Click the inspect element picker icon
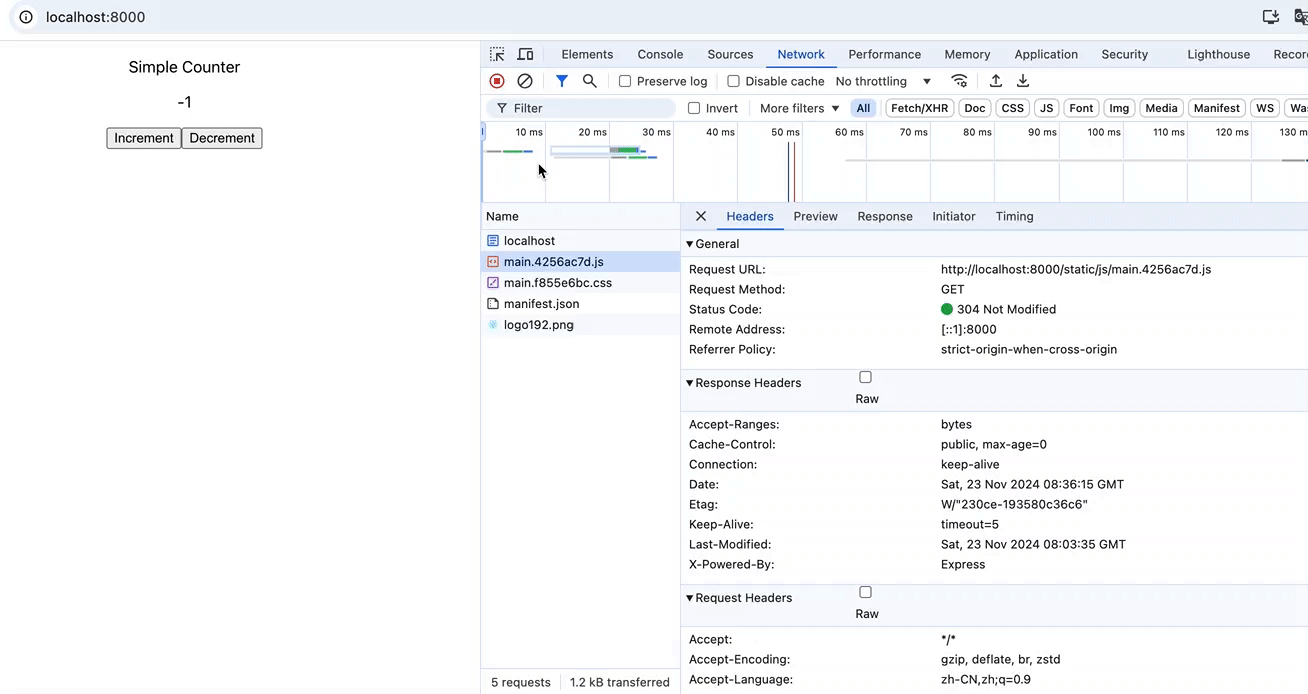Viewport: 1308px width, 694px height. [497, 55]
